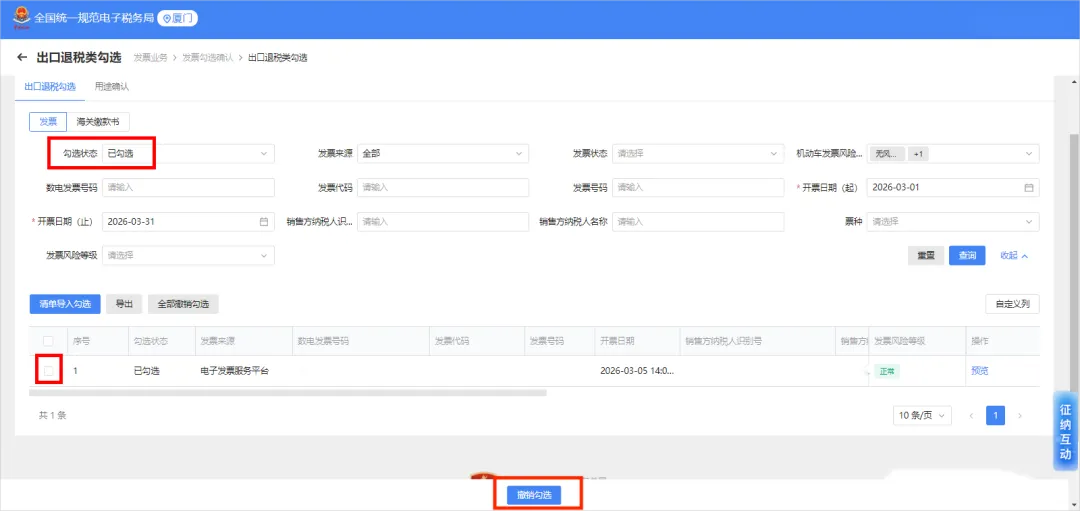Click 共 1 条 total count text
The image size is (1080, 511).
click(52, 415)
